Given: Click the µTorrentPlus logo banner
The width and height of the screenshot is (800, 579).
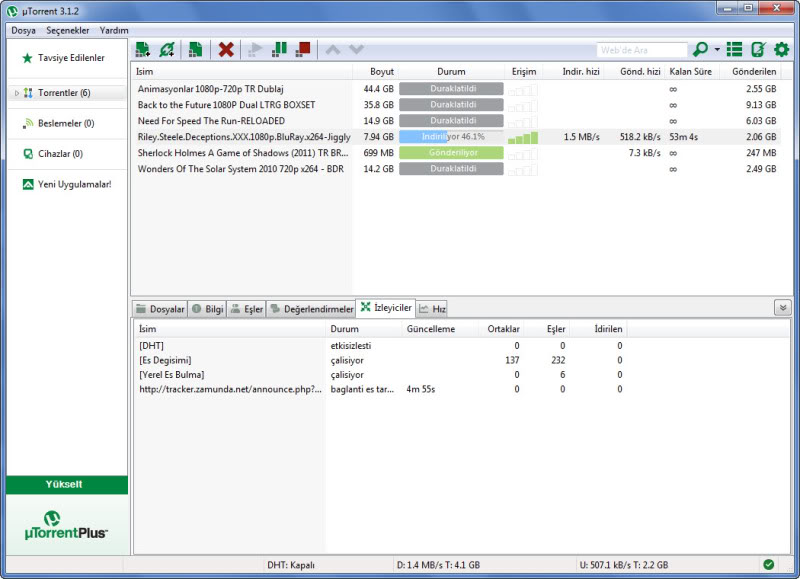Looking at the screenshot, I should coord(67,525).
